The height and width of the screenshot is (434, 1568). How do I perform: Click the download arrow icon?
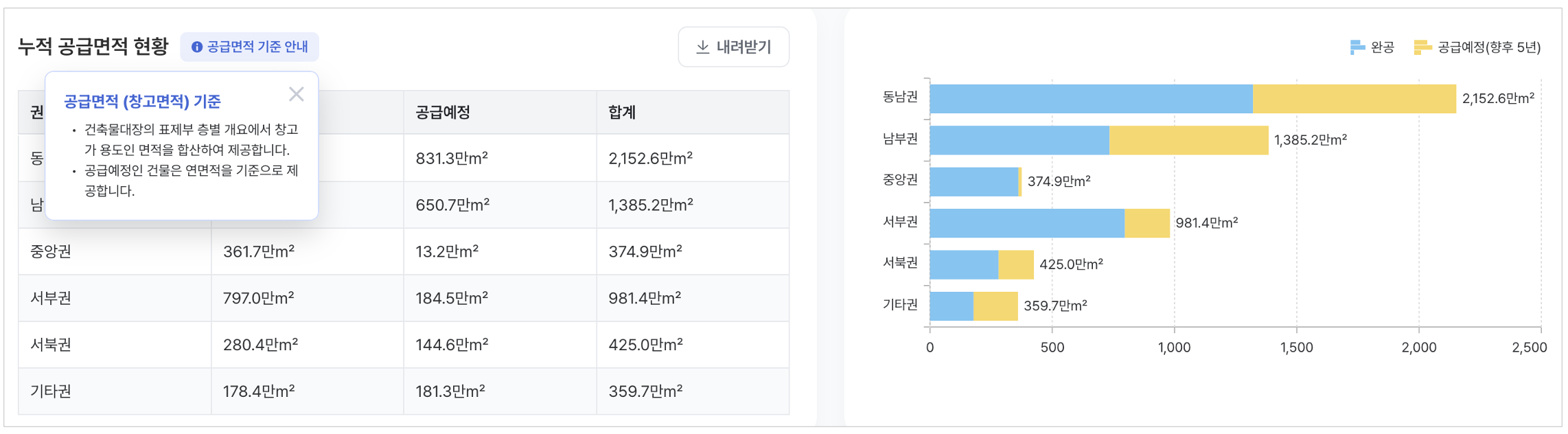tap(702, 47)
